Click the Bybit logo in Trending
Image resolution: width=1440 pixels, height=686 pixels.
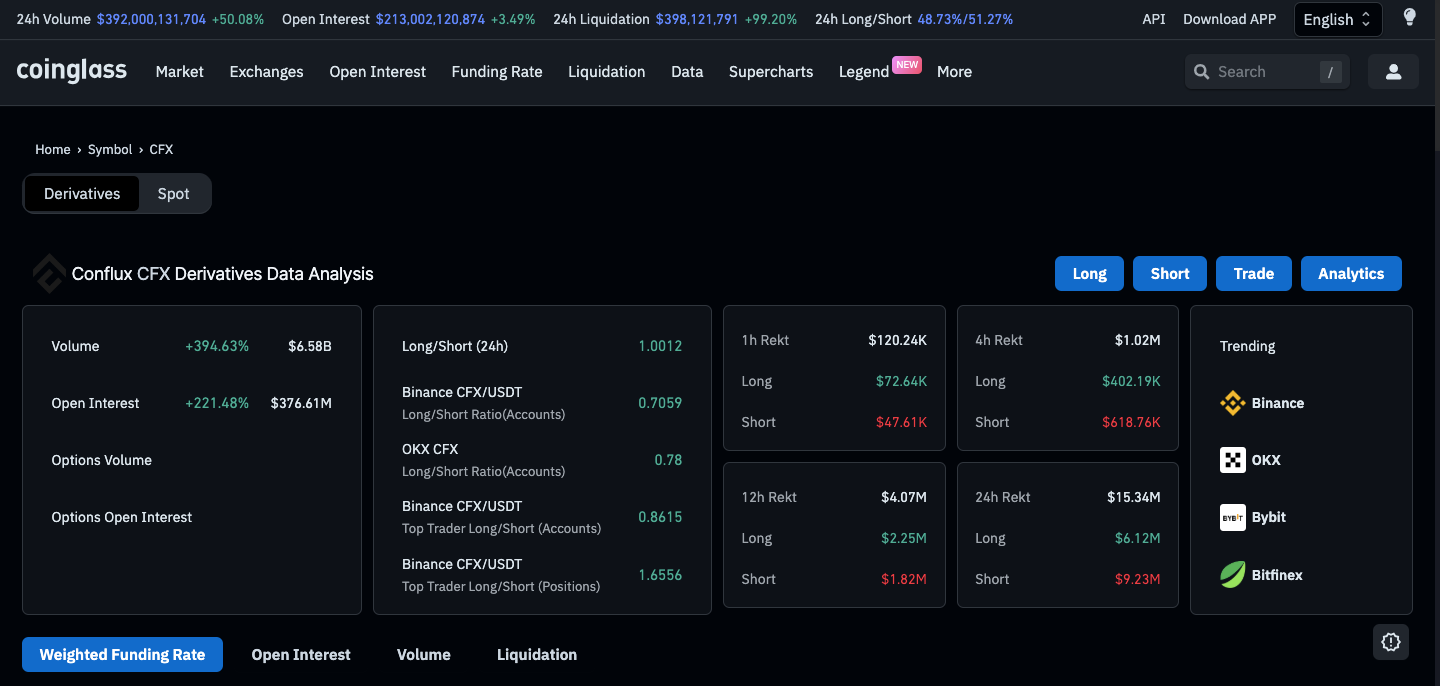[x=1233, y=517]
